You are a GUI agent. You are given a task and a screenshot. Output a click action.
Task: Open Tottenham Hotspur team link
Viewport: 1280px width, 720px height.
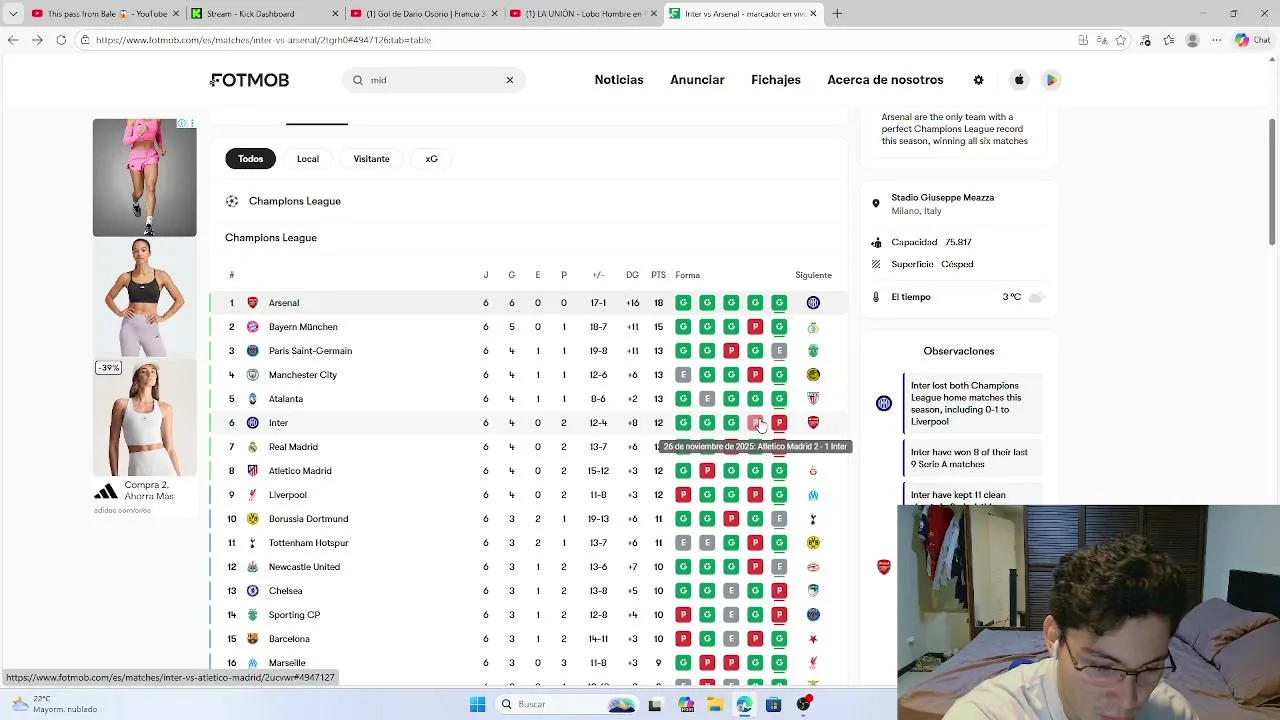(x=308, y=543)
